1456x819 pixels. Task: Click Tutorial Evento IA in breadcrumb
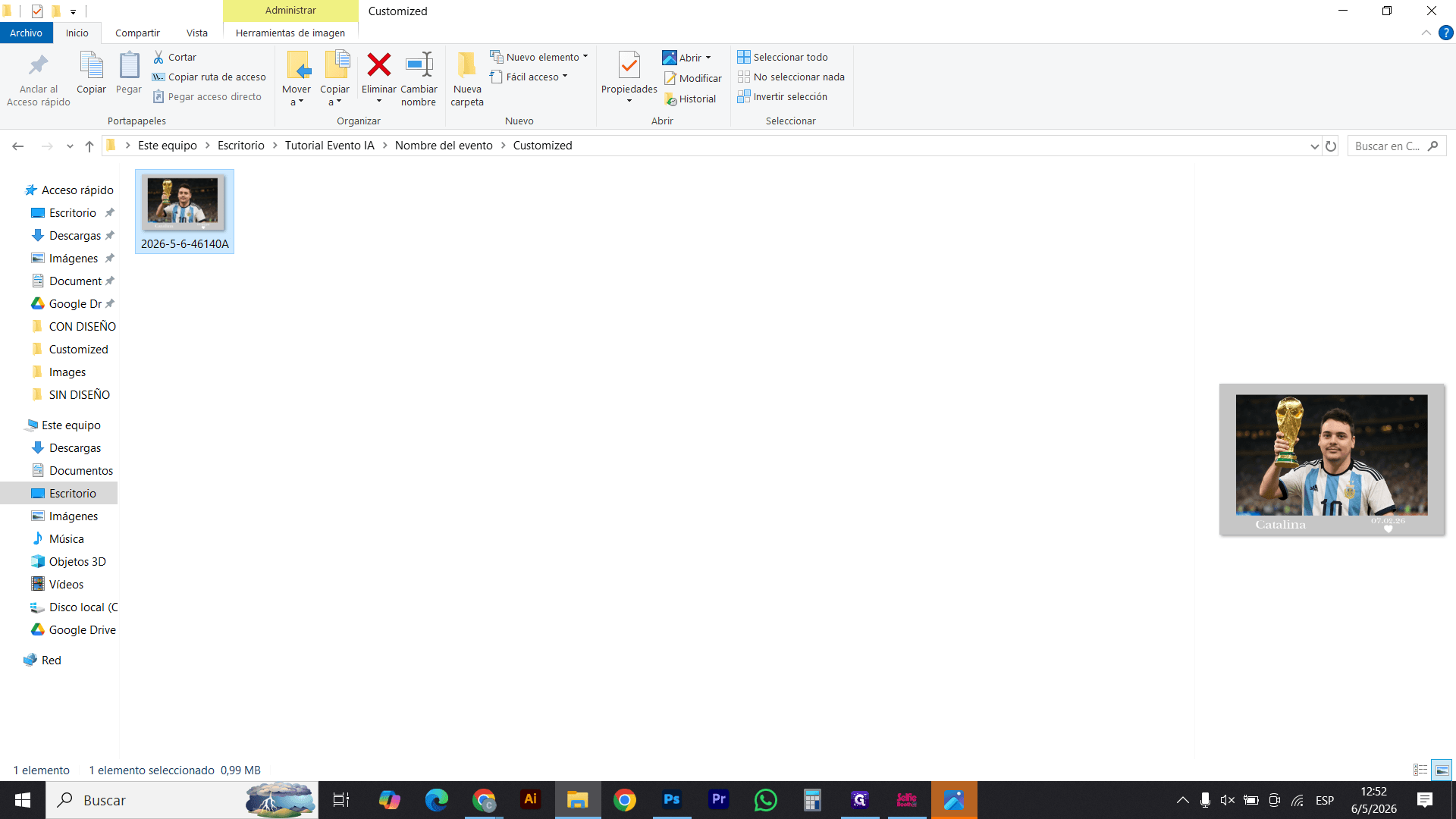pyautogui.click(x=330, y=146)
